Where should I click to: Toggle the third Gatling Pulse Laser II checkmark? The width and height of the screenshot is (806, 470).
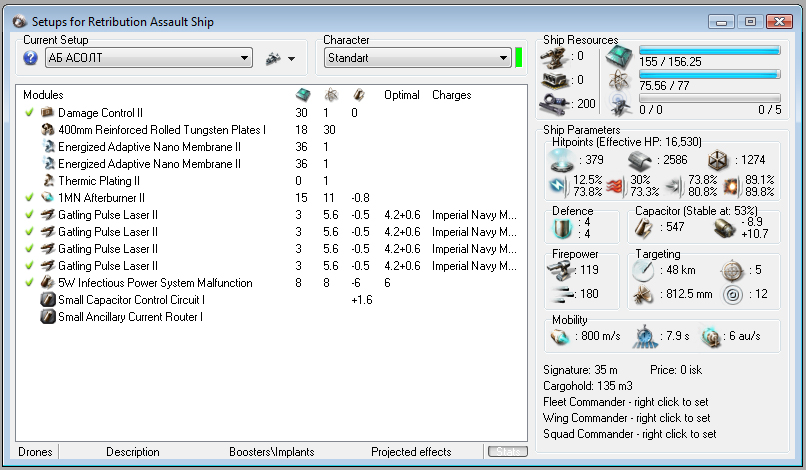tap(29, 248)
